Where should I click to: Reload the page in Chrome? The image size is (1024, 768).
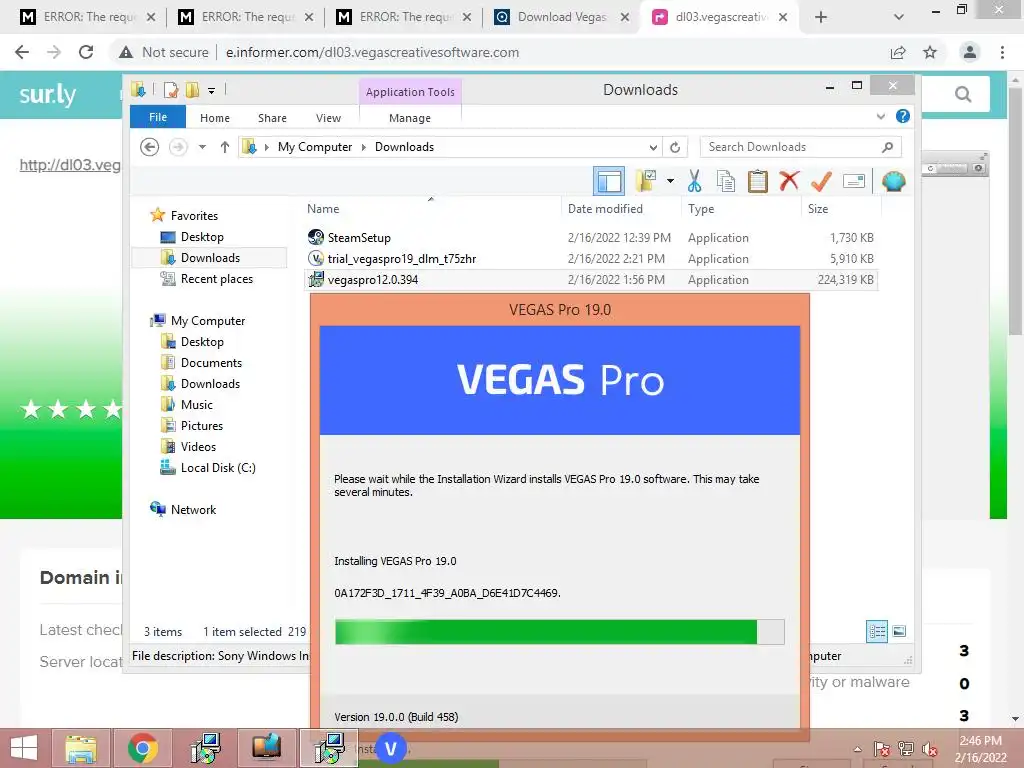tap(86, 52)
